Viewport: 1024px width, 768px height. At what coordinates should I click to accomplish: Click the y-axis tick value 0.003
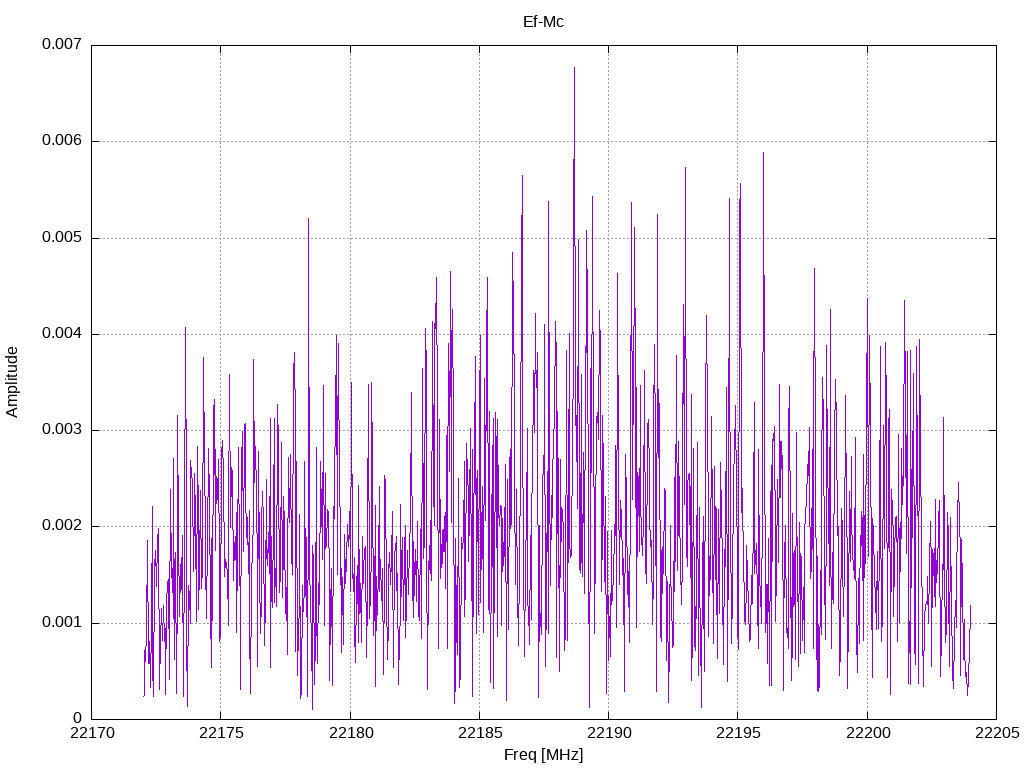(x=62, y=430)
